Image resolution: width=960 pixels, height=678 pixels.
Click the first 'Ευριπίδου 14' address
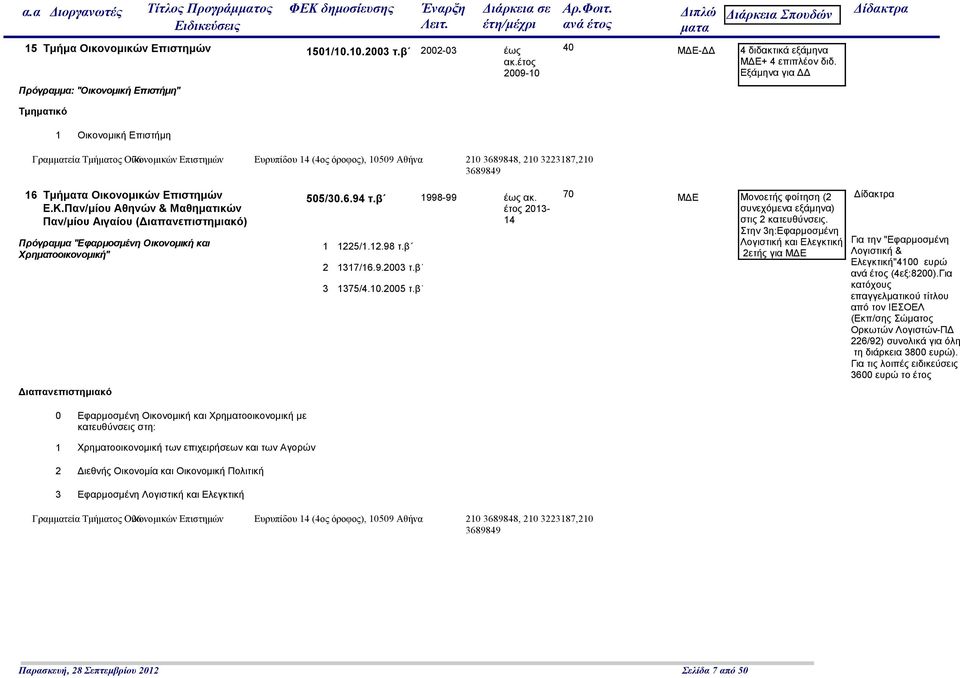pos(339,160)
